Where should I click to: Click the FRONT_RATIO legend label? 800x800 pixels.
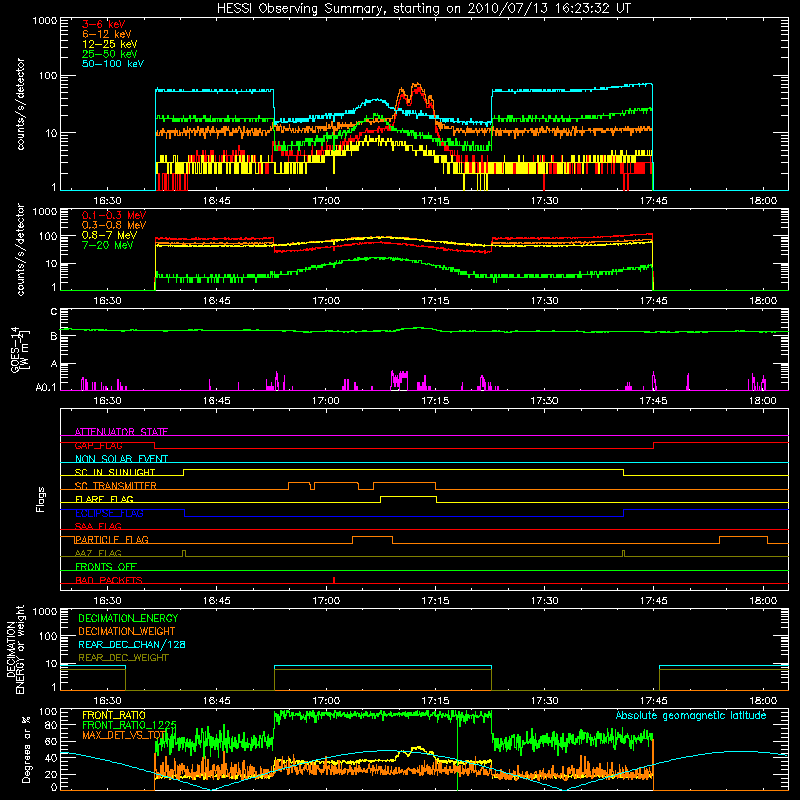coord(114,715)
